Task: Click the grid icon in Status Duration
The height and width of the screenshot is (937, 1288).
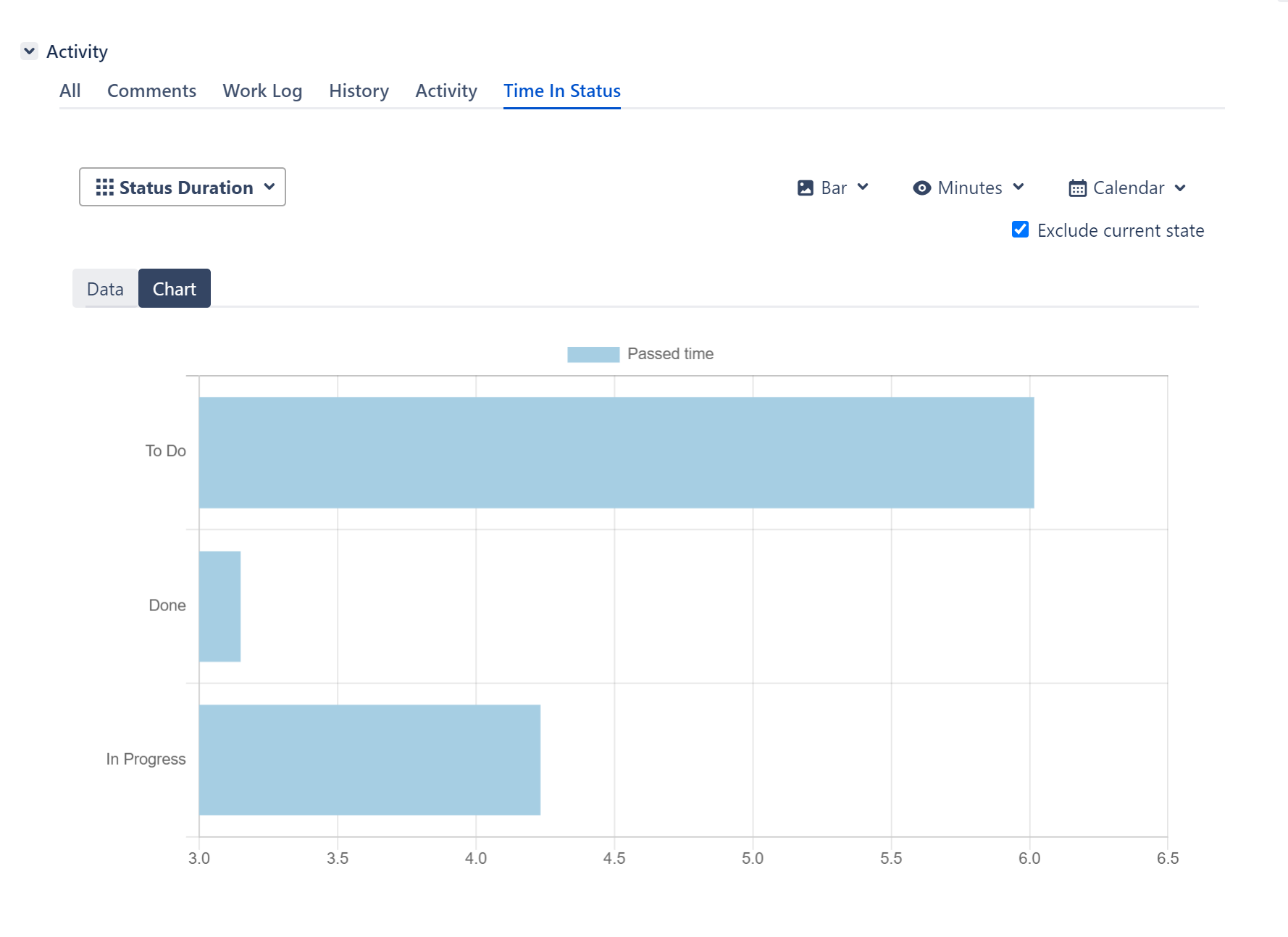Action: 104,188
